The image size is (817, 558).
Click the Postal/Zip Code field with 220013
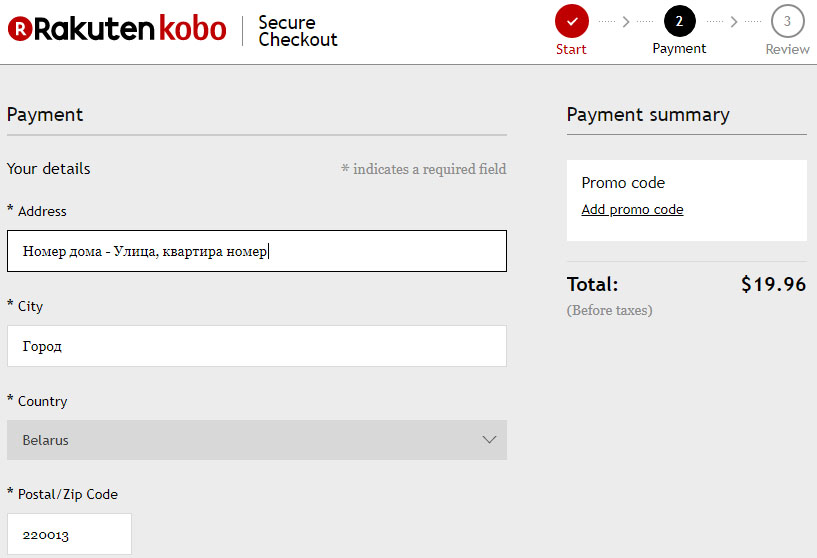pos(69,534)
